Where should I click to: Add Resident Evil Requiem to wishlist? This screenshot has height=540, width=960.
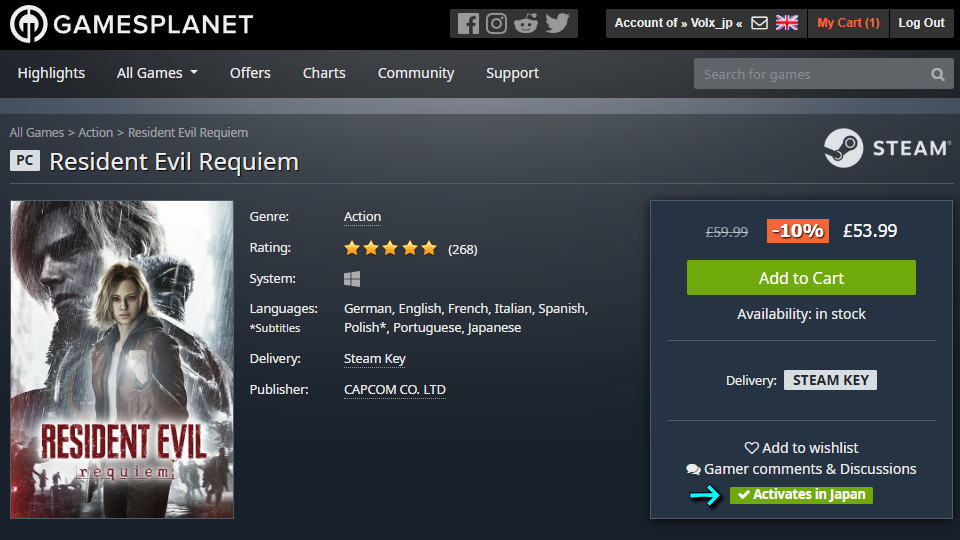[x=801, y=448]
